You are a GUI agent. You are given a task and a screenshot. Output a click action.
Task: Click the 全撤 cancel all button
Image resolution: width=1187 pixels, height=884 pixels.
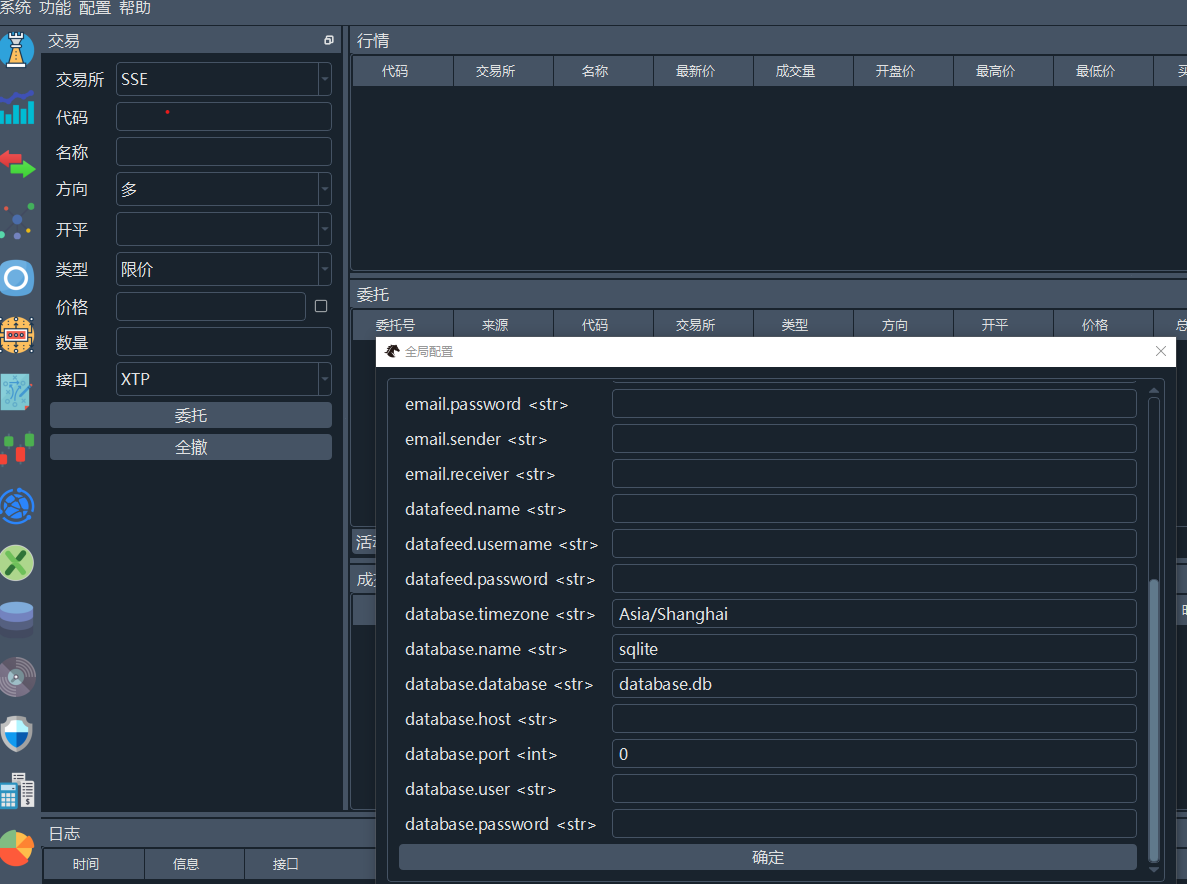[191, 447]
